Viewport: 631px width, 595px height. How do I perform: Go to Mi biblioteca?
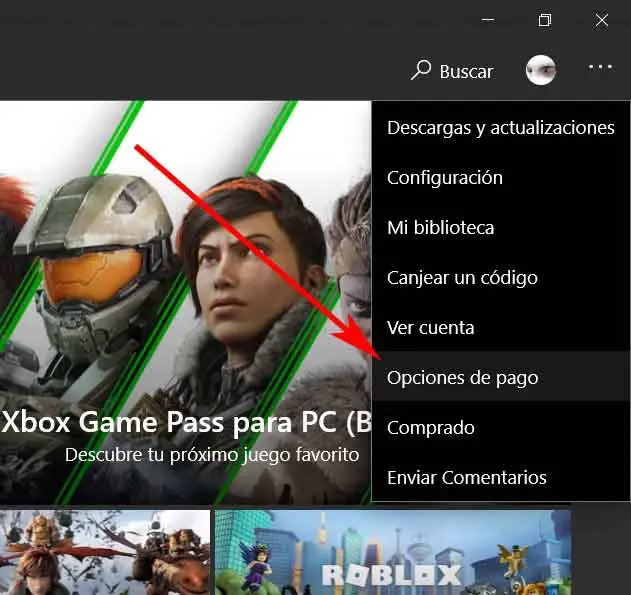(x=501, y=227)
